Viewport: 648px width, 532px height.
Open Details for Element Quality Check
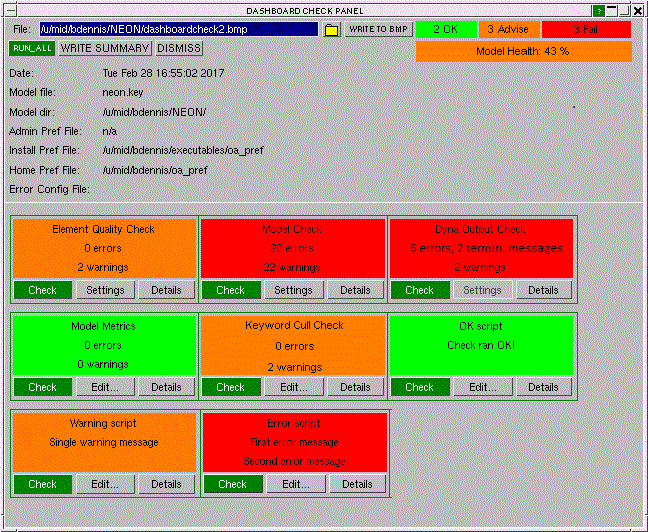pos(166,290)
